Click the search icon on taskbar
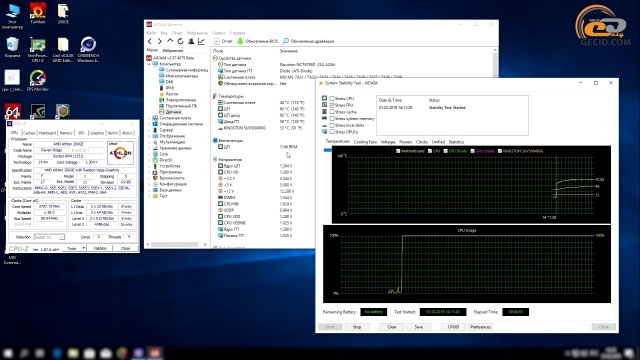Image resolution: width=640 pixels, height=360 pixels. (24, 353)
